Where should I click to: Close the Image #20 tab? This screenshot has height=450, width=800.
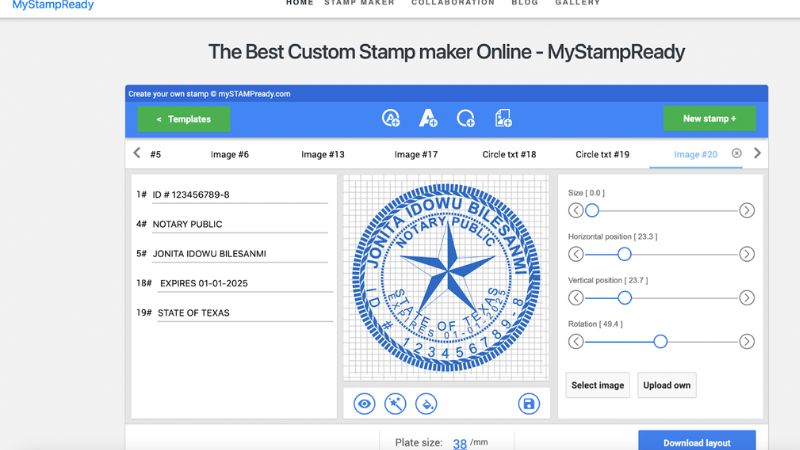(x=736, y=153)
